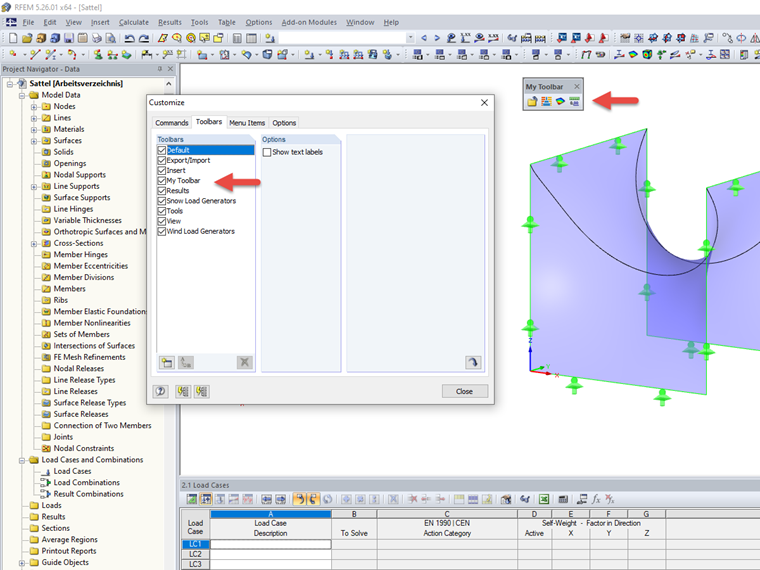Uncheck Snow Load Generators toolbar
This screenshot has height=570, width=760.
161,201
